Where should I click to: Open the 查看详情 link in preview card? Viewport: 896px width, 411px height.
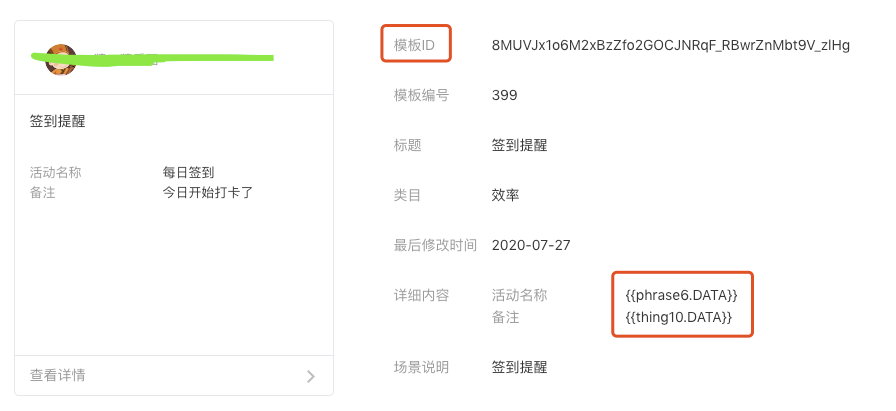[58, 376]
